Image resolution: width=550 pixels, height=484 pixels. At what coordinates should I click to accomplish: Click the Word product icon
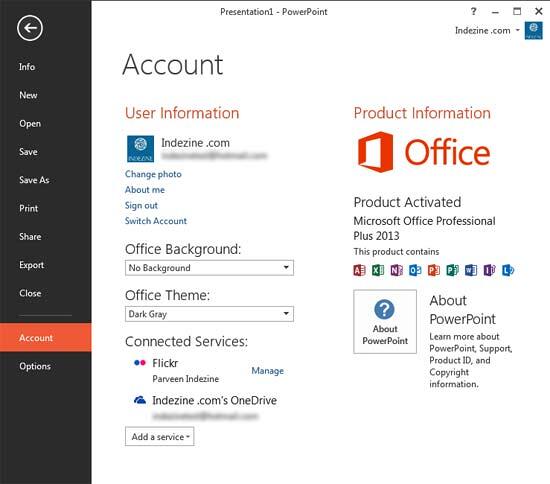(x=471, y=270)
